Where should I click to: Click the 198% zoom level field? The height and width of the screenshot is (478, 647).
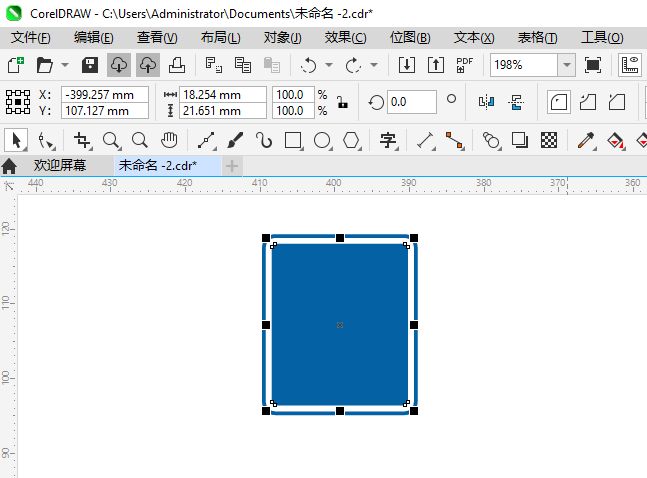pyautogui.click(x=524, y=65)
